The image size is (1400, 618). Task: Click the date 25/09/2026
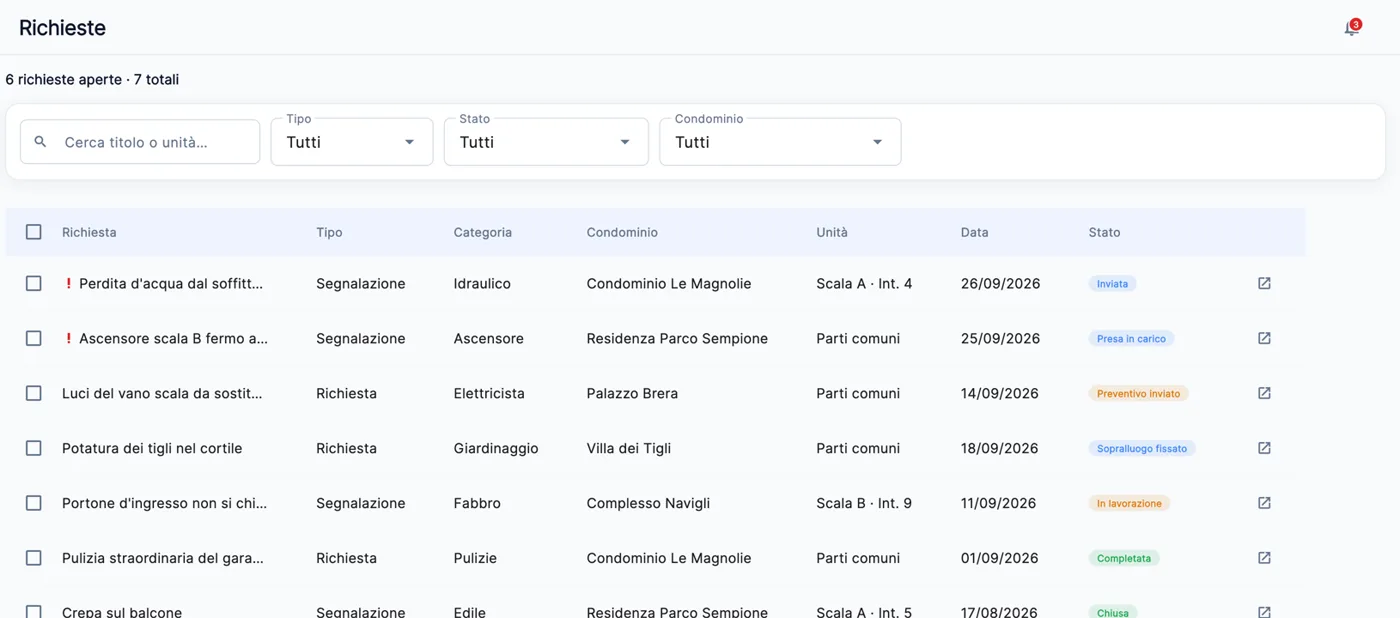[1000, 338]
